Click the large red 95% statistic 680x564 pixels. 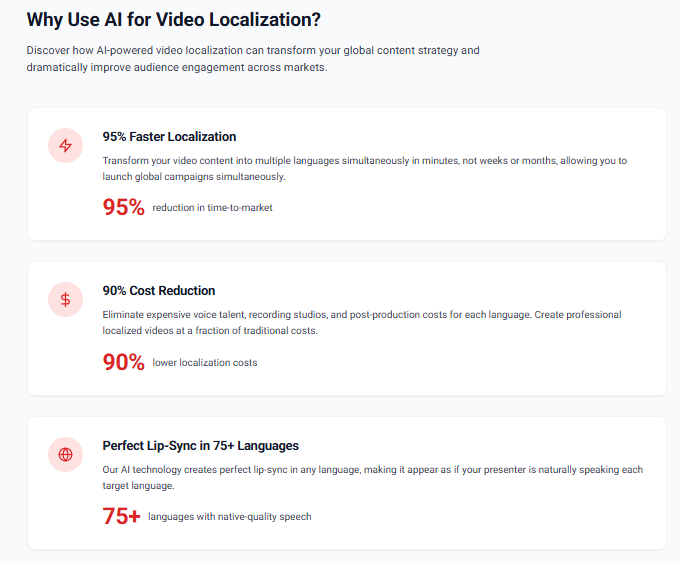124,207
